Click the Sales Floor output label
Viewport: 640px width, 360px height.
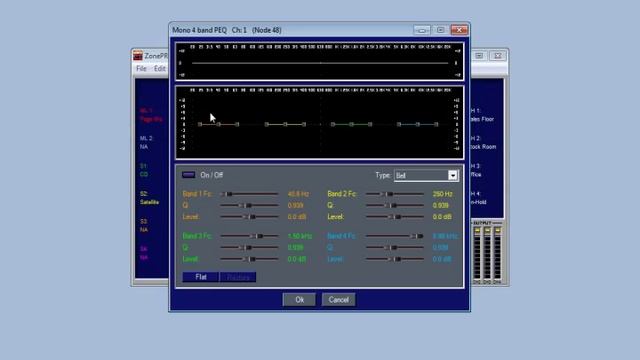482,119
